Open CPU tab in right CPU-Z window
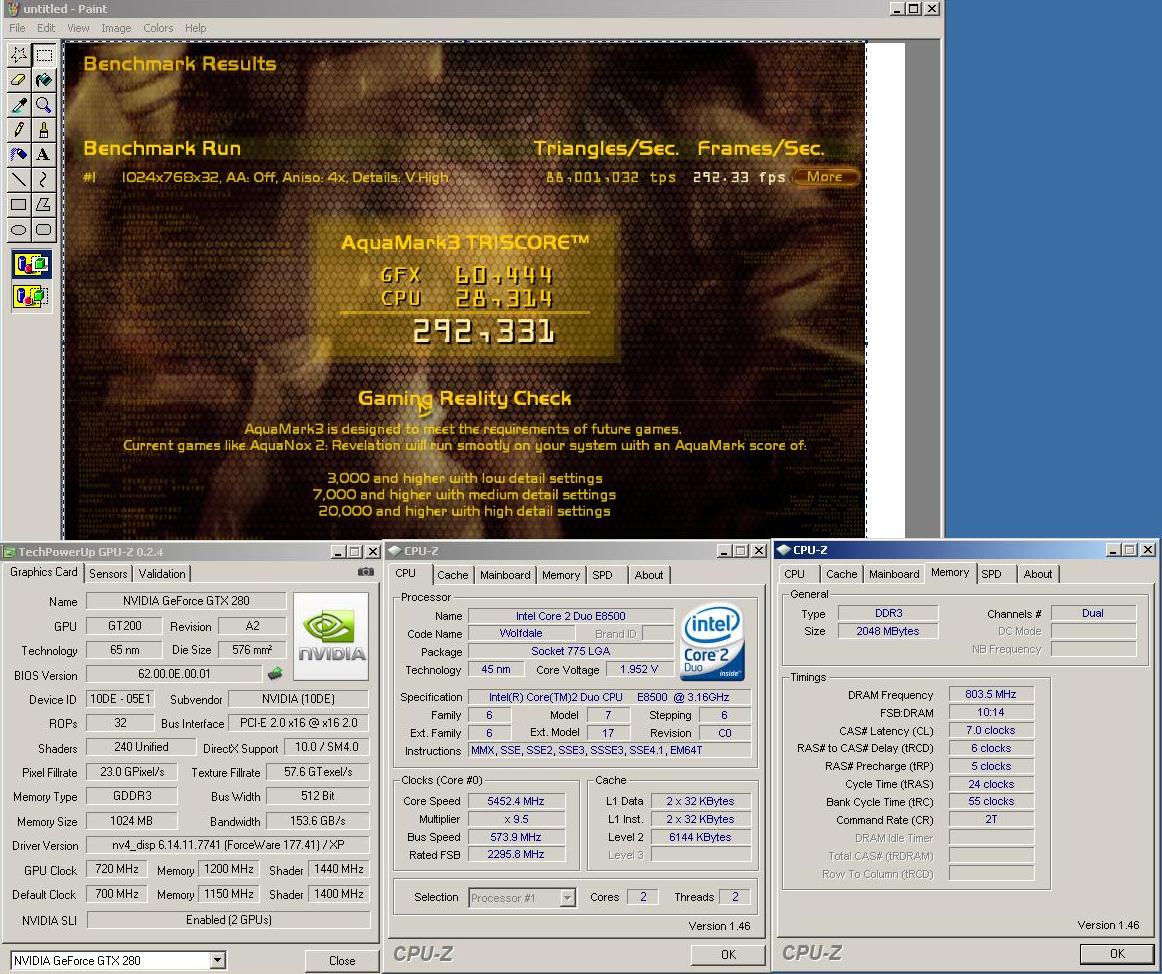This screenshot has width=1162, height=974. 794,574
